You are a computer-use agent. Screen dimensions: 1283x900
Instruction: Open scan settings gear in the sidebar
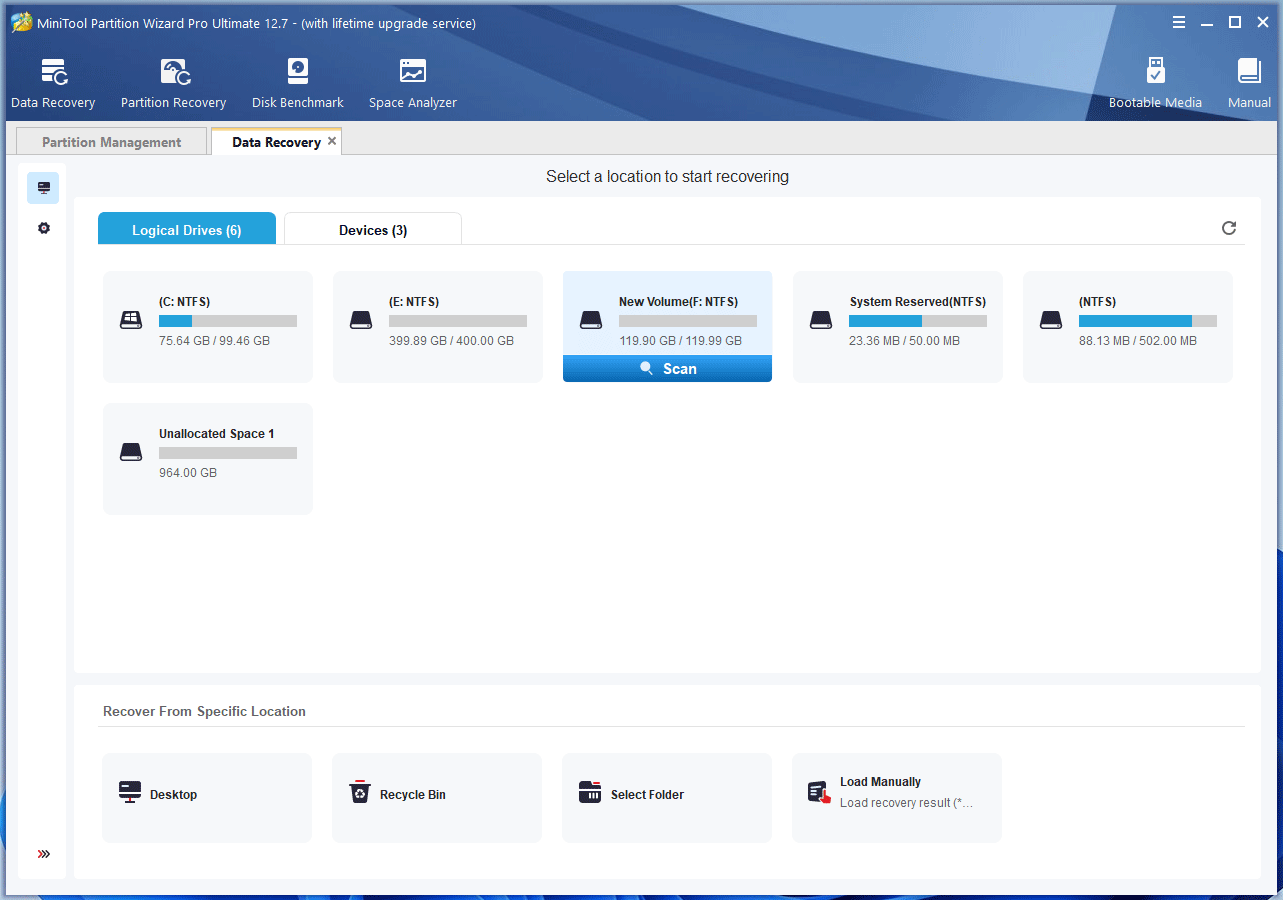click(43, 228)
